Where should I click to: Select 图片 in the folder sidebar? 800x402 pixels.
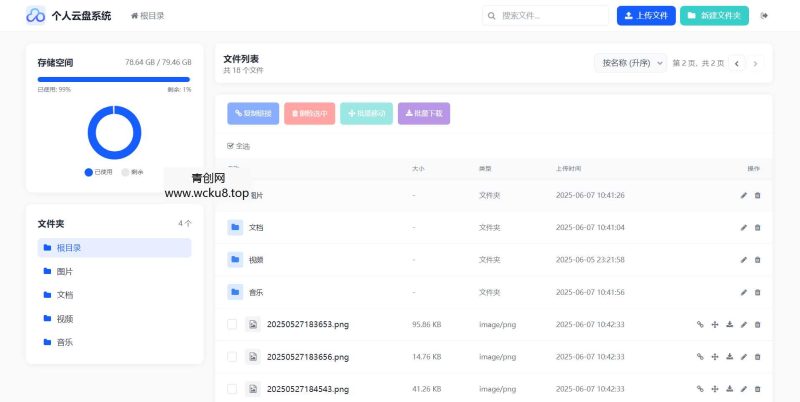[x=114, y=271]
